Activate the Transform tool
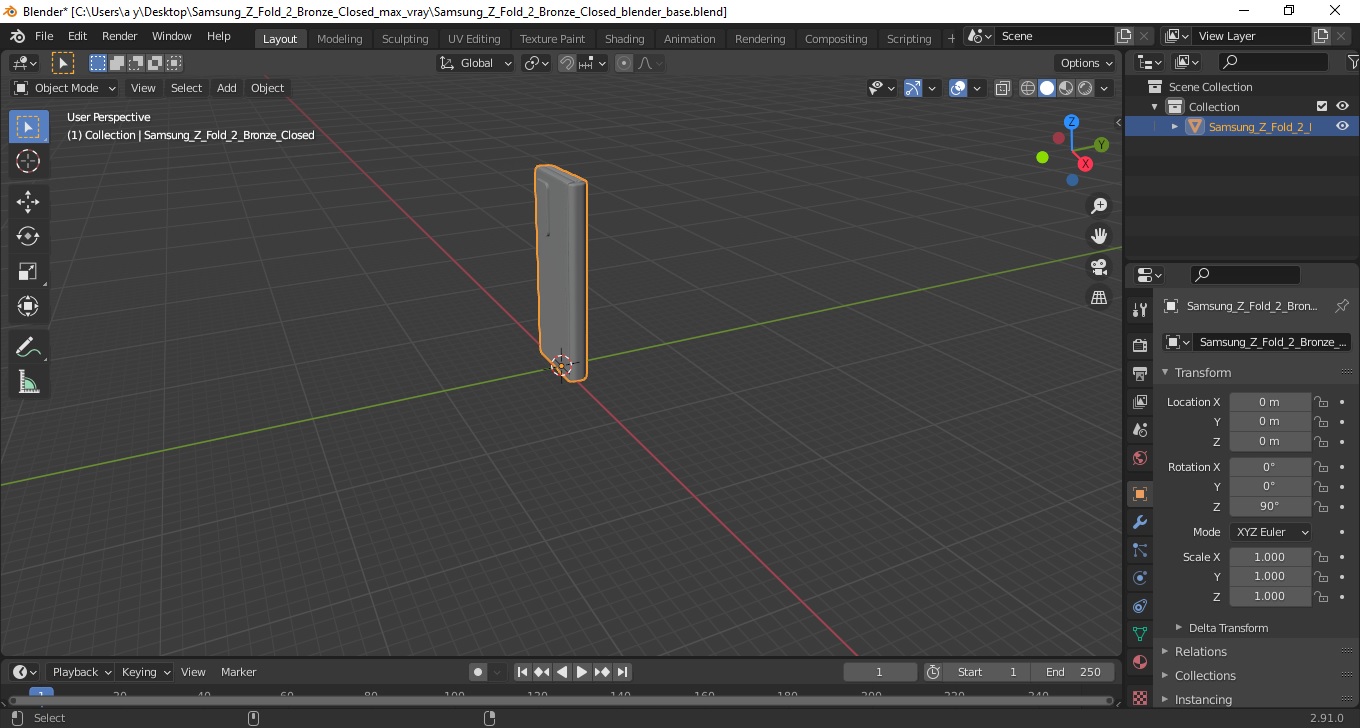Viewport: 1360px width, 728px height. click(x=28, y=306)
